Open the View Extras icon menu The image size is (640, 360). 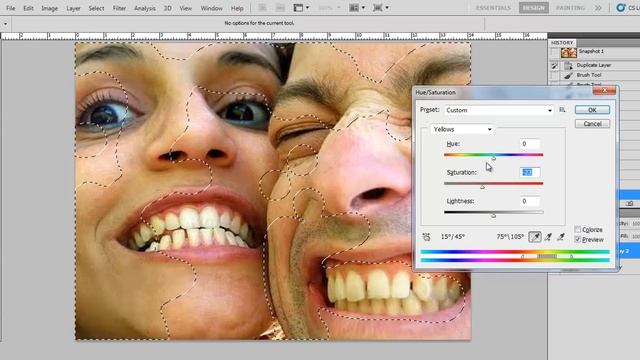(x=301, y=8)
